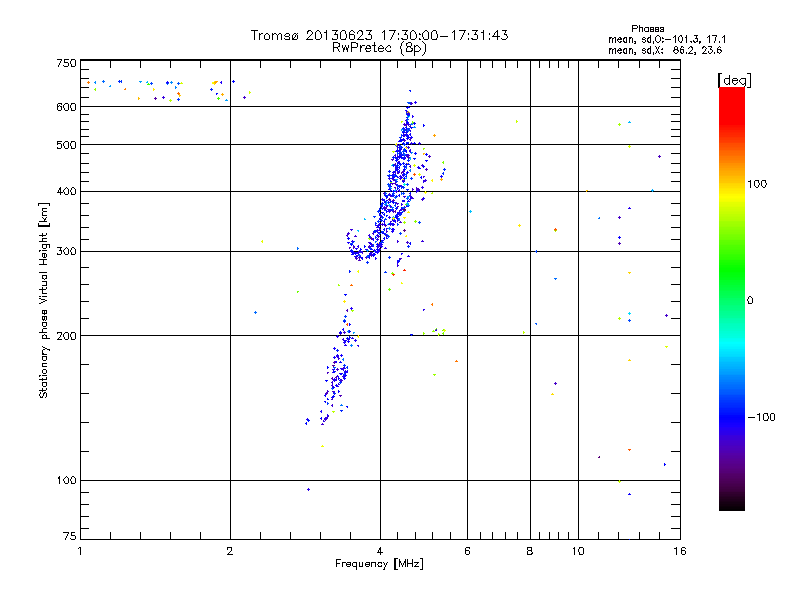Image resolution: width=800 pixels, height=600 pixels.
Task: Click the phase colorbar gradient
Action: [732, 298]
